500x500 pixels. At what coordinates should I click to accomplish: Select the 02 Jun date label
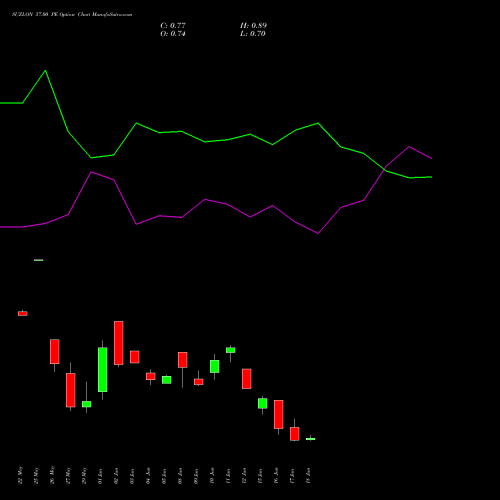pos(117,476)
